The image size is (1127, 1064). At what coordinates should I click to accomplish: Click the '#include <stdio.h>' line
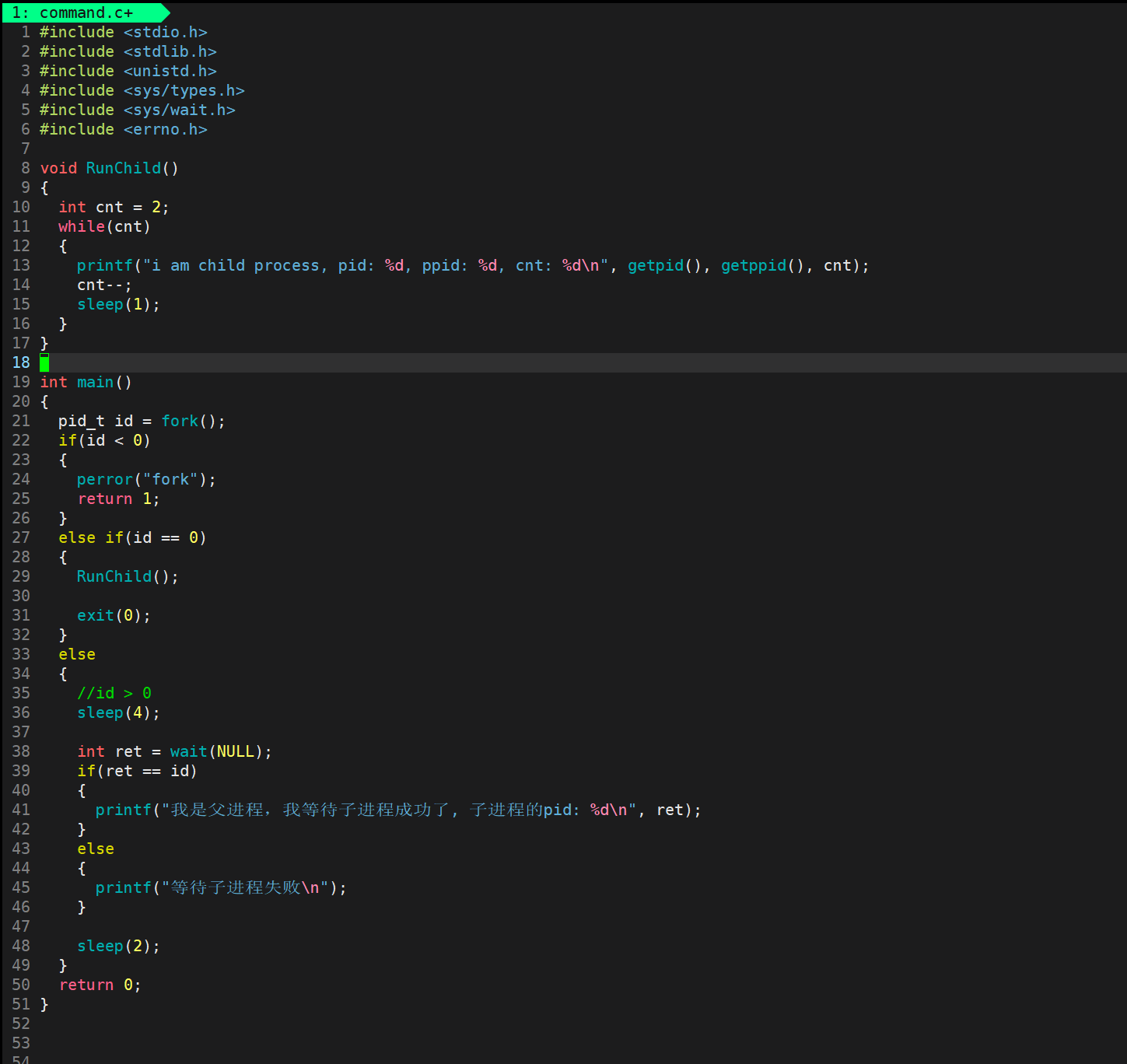pos(124,32)
